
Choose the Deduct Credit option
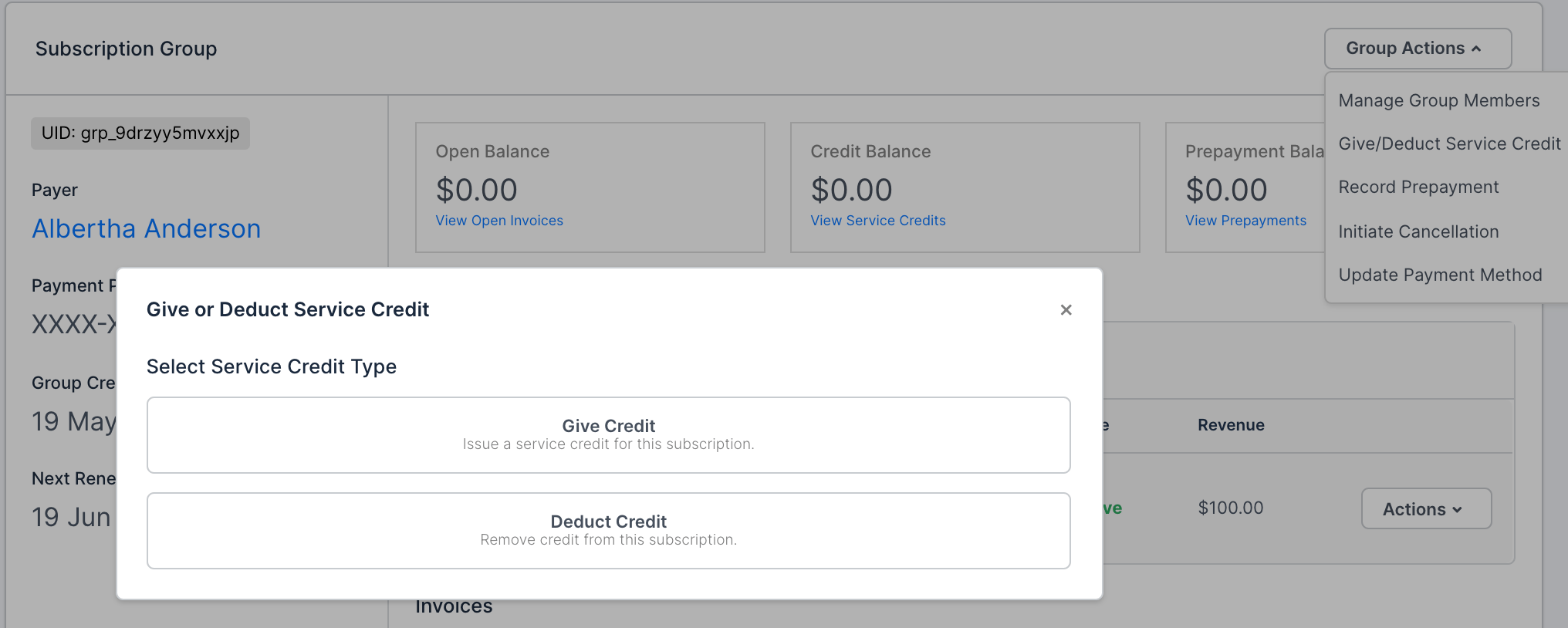[608, 531]
